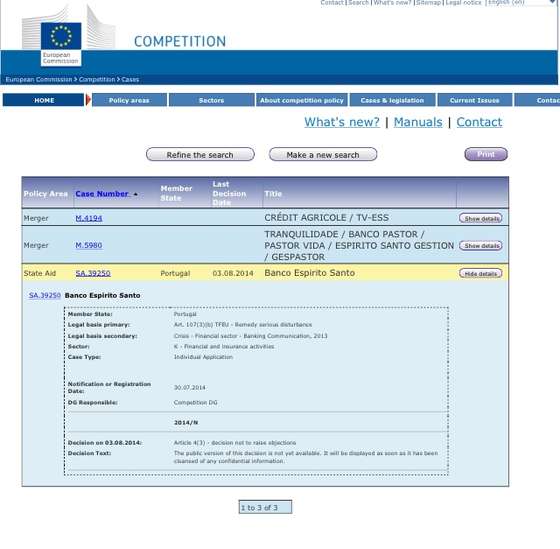560x549 pixels.
Task: Click Competition in the breadcrumb trail
Action: [x=97, y=79]
